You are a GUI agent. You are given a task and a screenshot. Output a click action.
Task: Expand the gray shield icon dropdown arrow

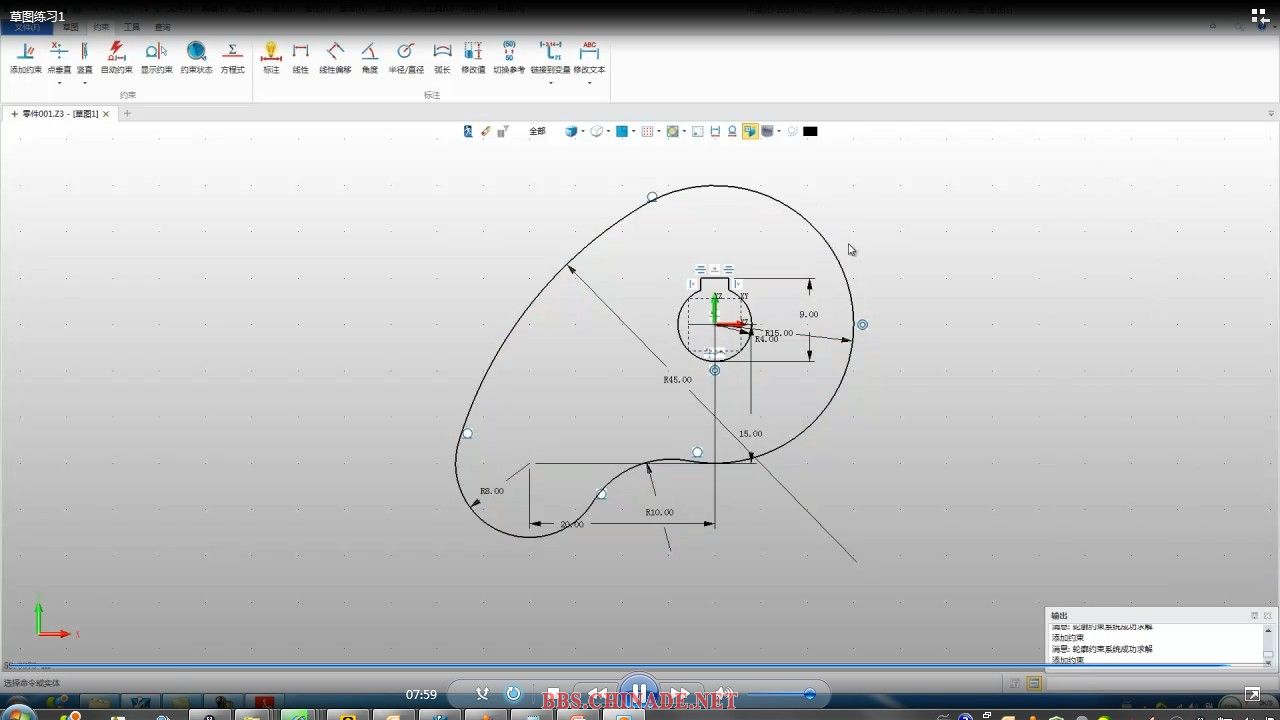(x=779, y=131)
